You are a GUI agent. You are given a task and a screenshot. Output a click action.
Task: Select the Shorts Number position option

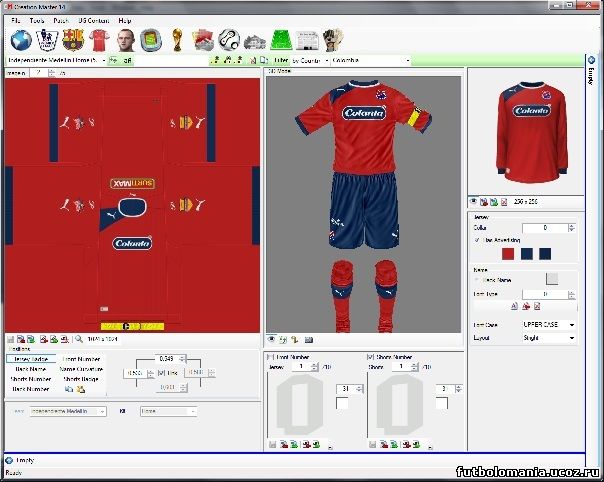coord(31,379)
